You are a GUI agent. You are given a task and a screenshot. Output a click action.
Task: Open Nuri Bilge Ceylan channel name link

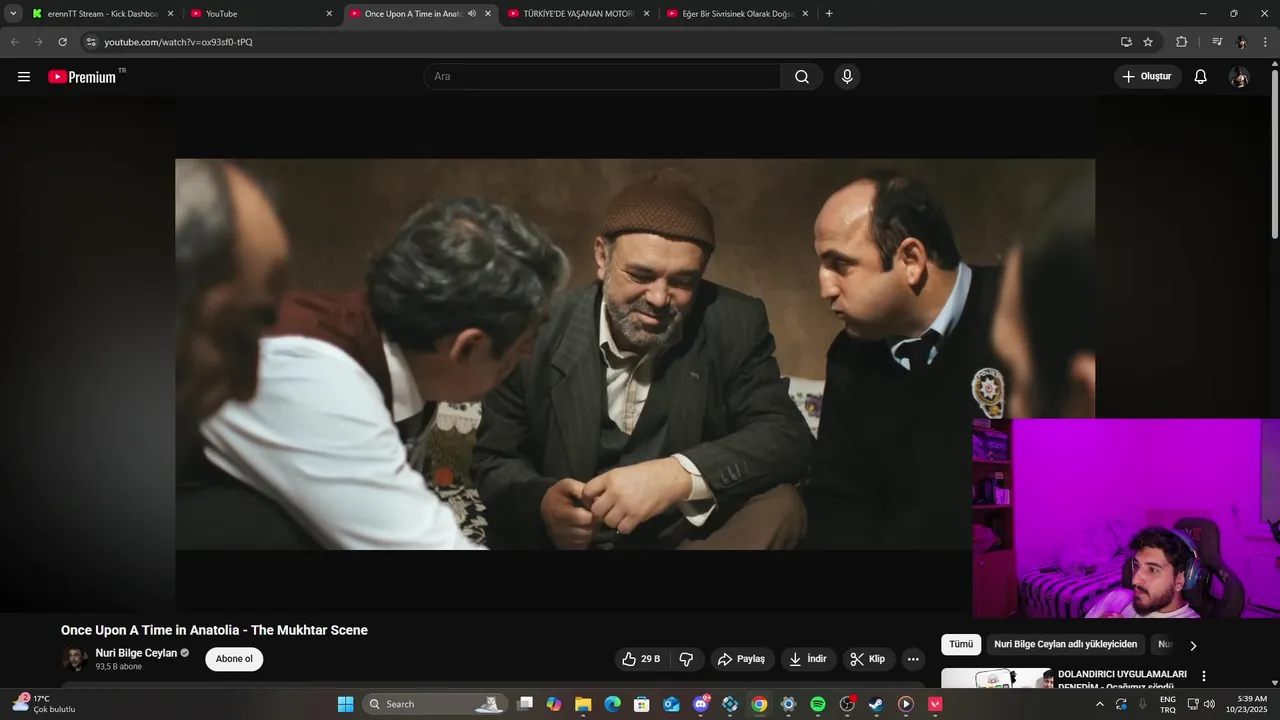coord(136,653)
